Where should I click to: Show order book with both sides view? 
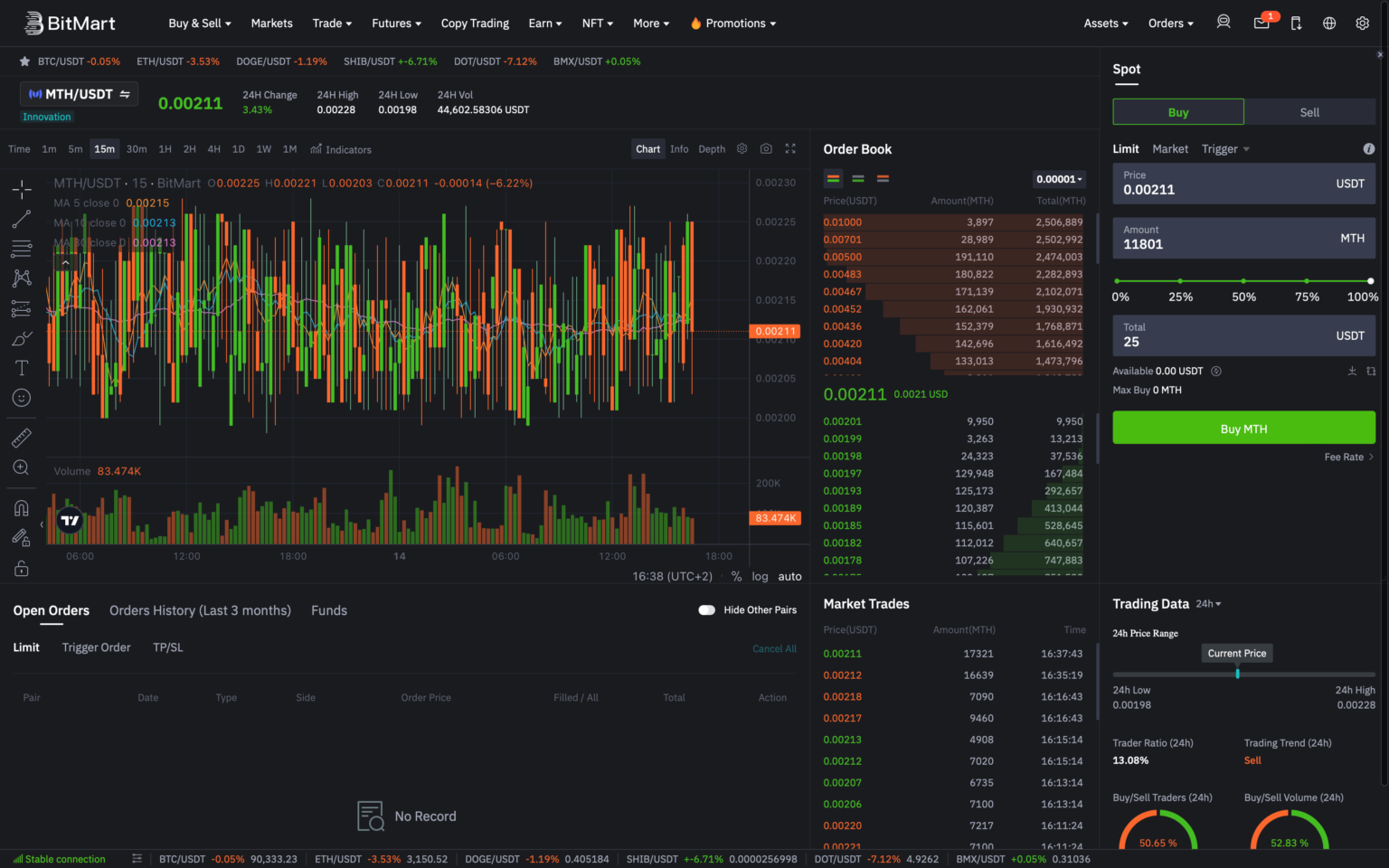(x=834, y=178)
